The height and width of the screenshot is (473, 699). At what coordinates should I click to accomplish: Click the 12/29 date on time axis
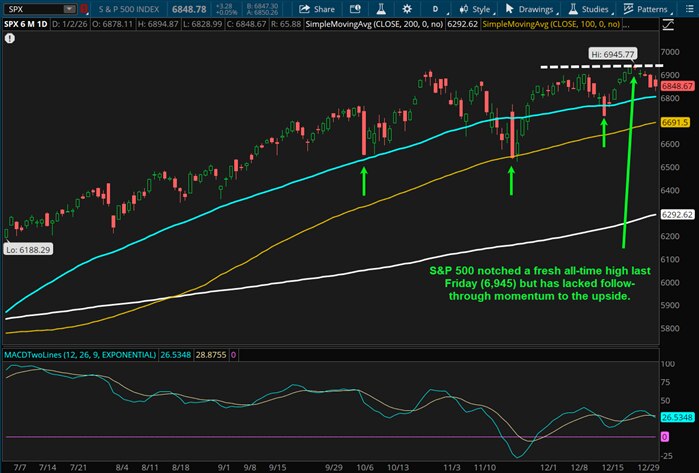649,468
